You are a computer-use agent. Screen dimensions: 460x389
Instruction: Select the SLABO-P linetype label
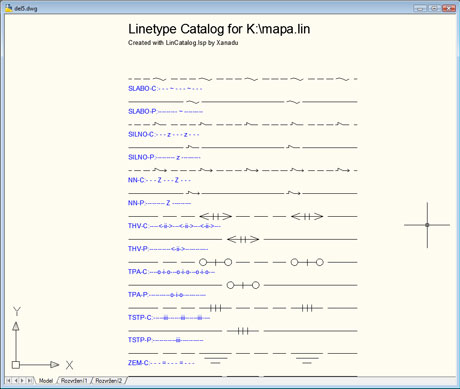tap(165, 111)
